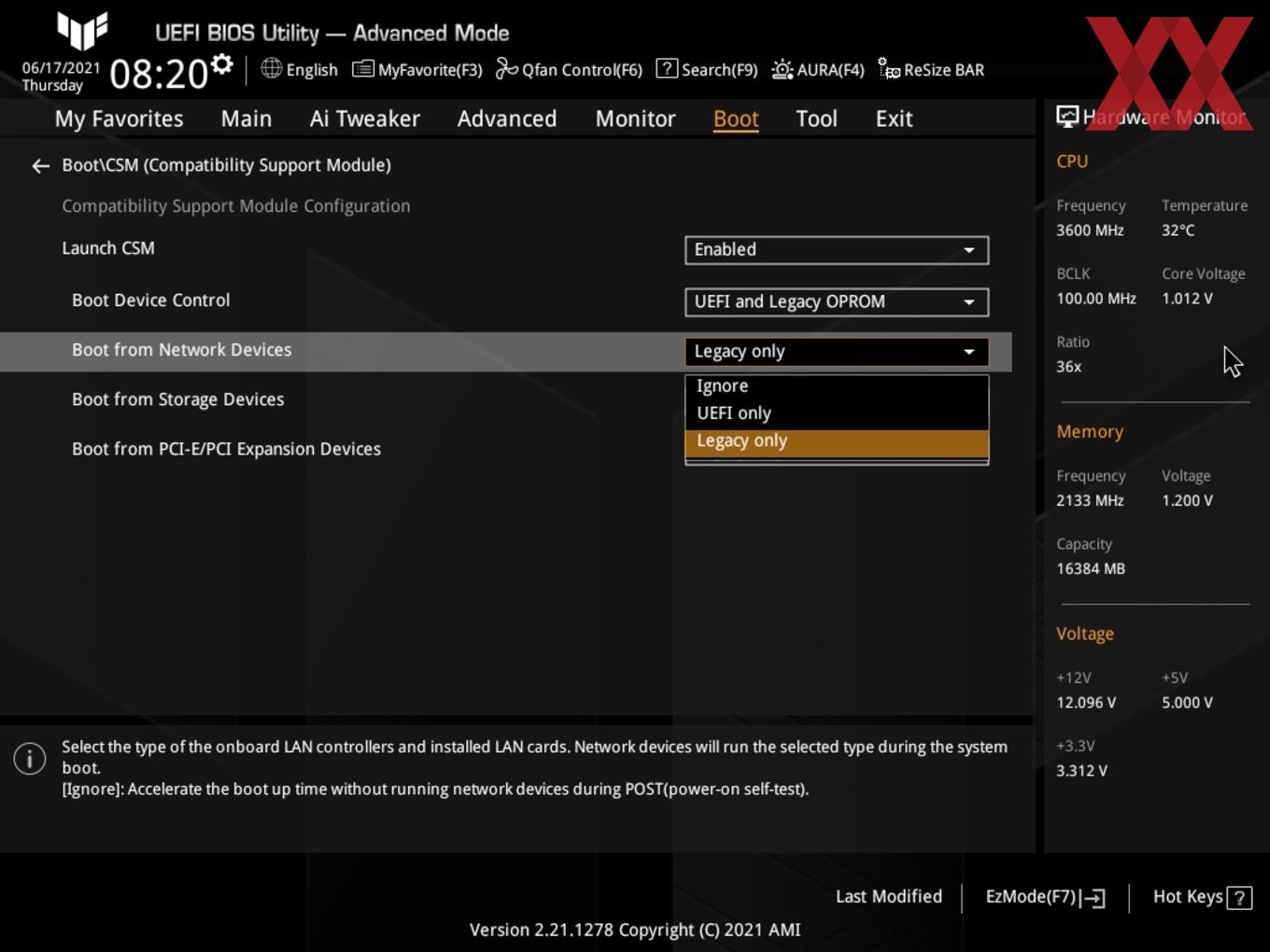The image size is (1270, 952).
Task: Switch to My Favorites tab
Action: point(119,119)
